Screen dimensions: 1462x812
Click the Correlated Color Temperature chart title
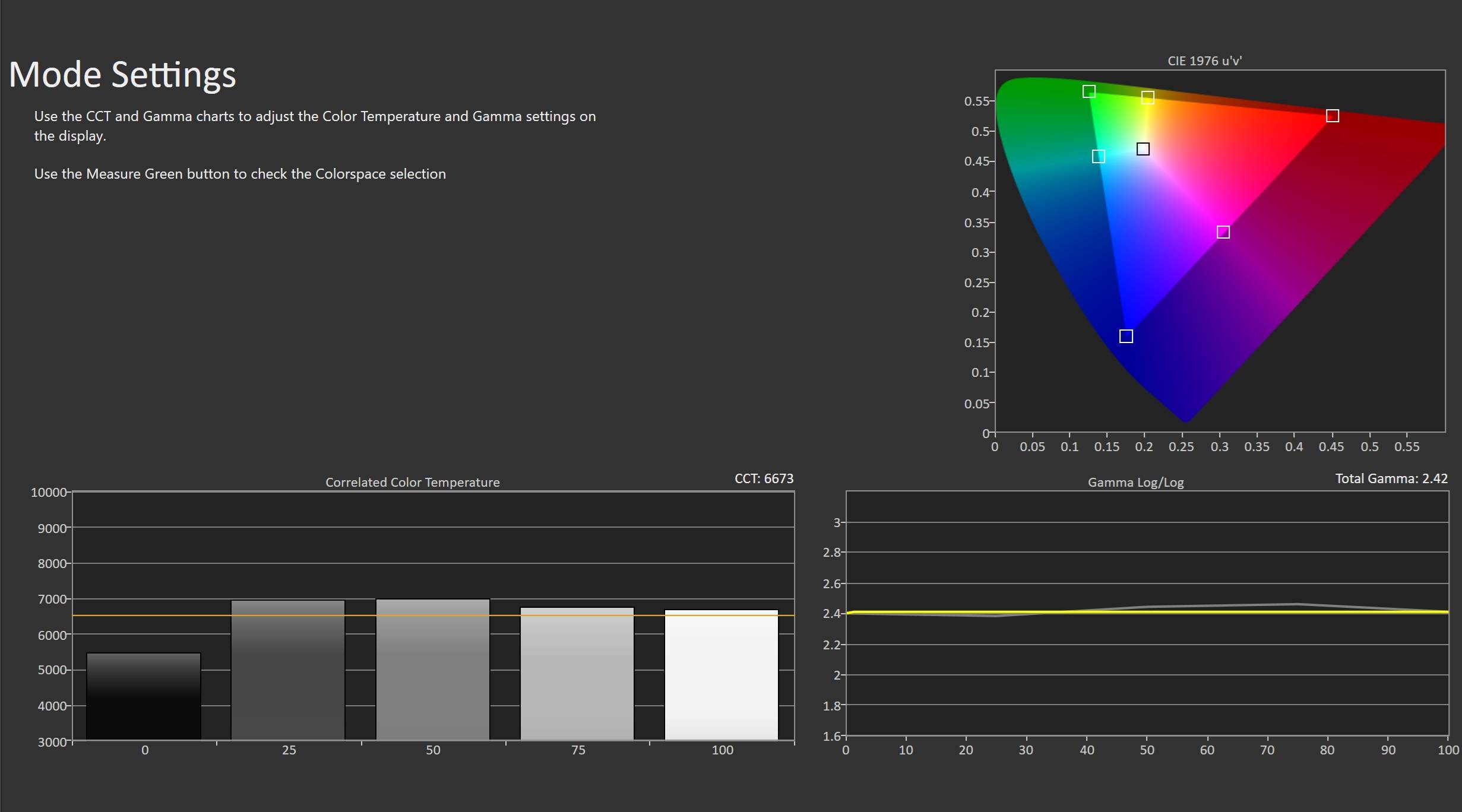pos(412,483)
